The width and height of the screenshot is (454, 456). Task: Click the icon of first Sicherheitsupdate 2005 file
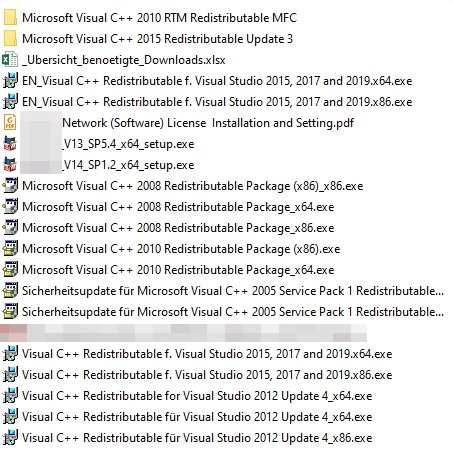pos(10,290)
